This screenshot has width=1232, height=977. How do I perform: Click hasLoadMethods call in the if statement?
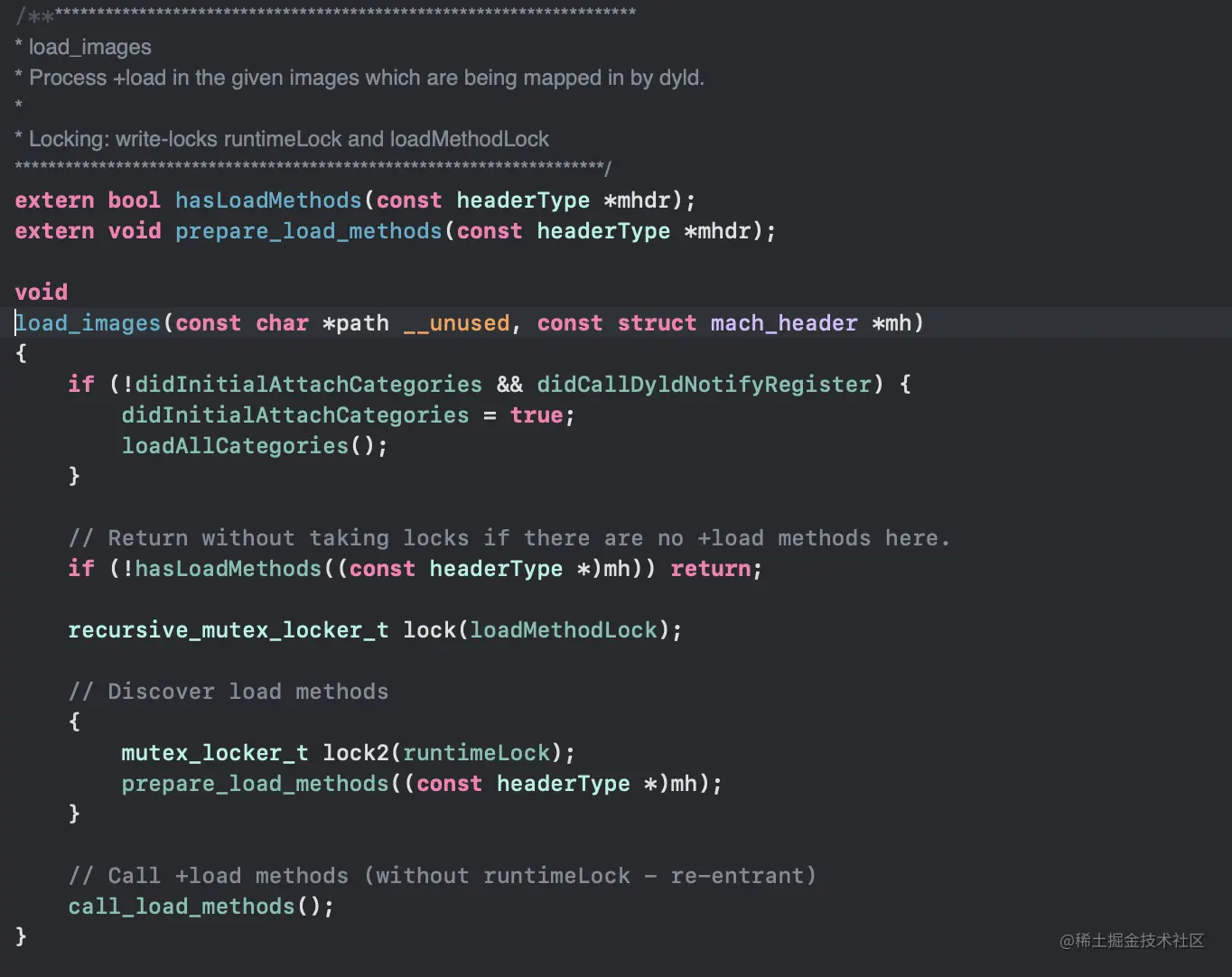pyautogui.click(x=229, y=569)
